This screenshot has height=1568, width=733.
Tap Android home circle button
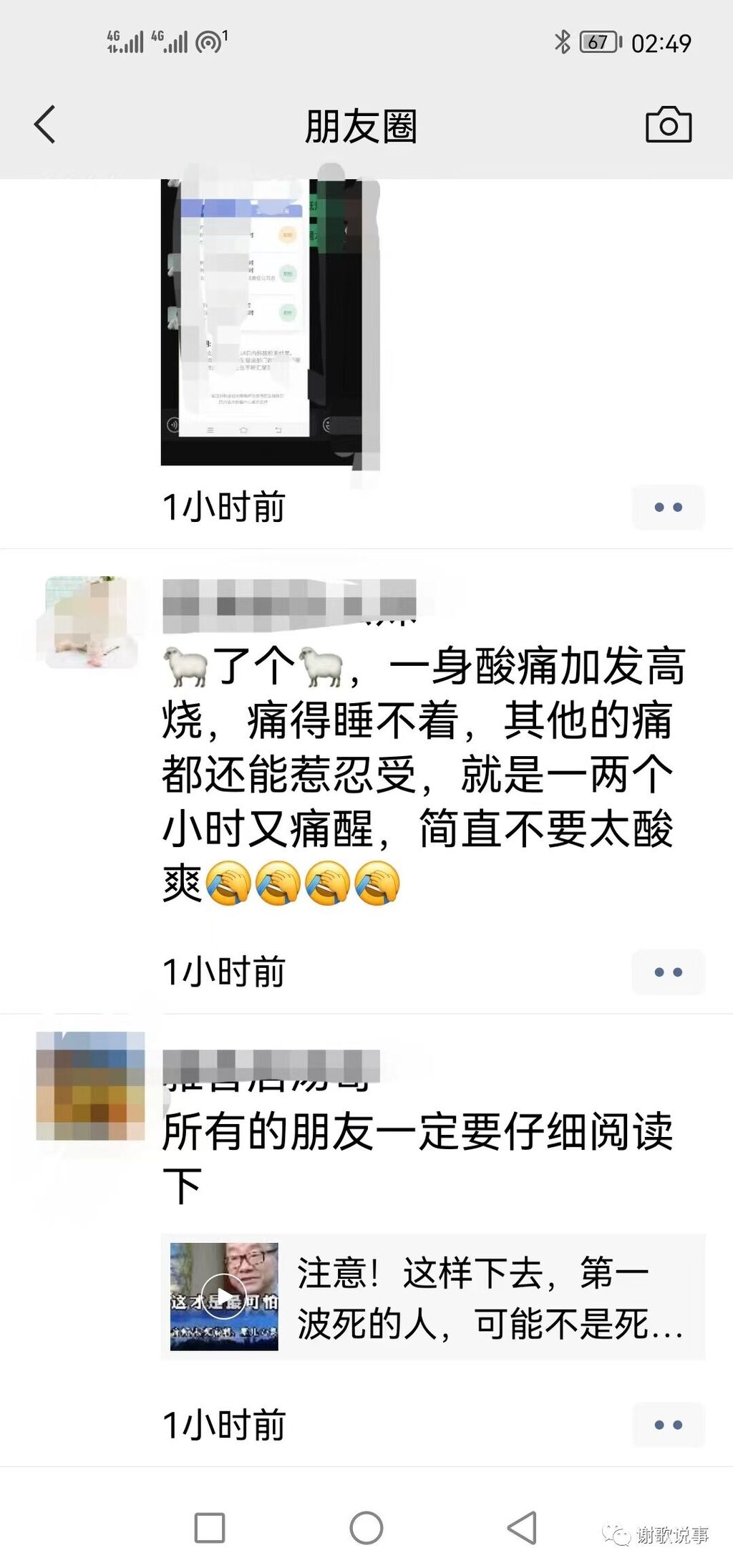(366, 1528)
